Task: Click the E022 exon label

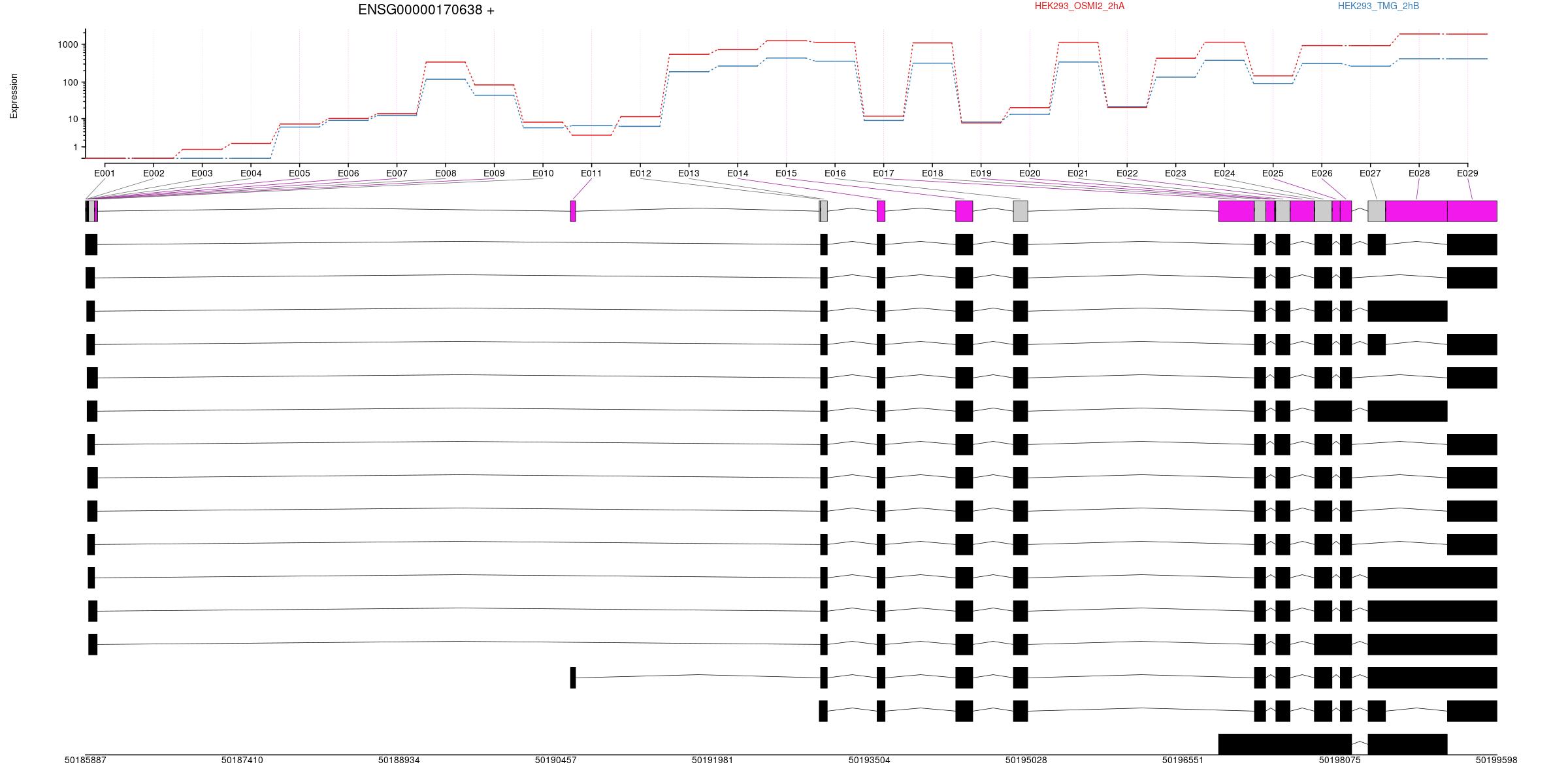Action: tap(1127, 173)
